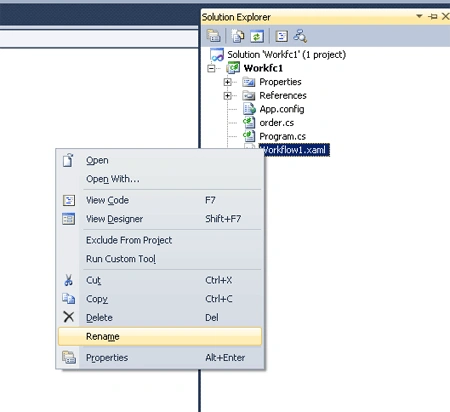
Task: Click the Properties toolbar icon in Solution Explorer
Action: coord(213,36)
